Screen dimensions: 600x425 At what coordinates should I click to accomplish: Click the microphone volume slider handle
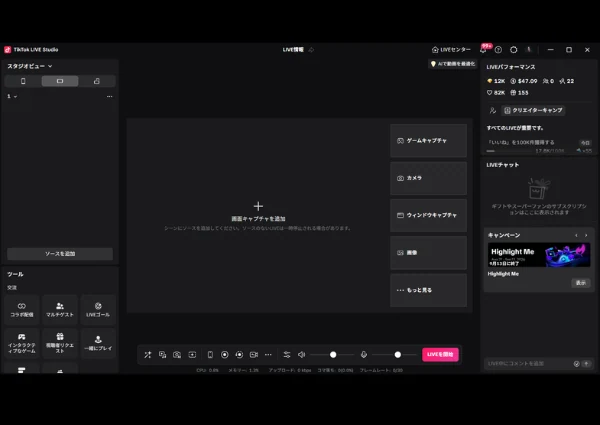(398, 355)
